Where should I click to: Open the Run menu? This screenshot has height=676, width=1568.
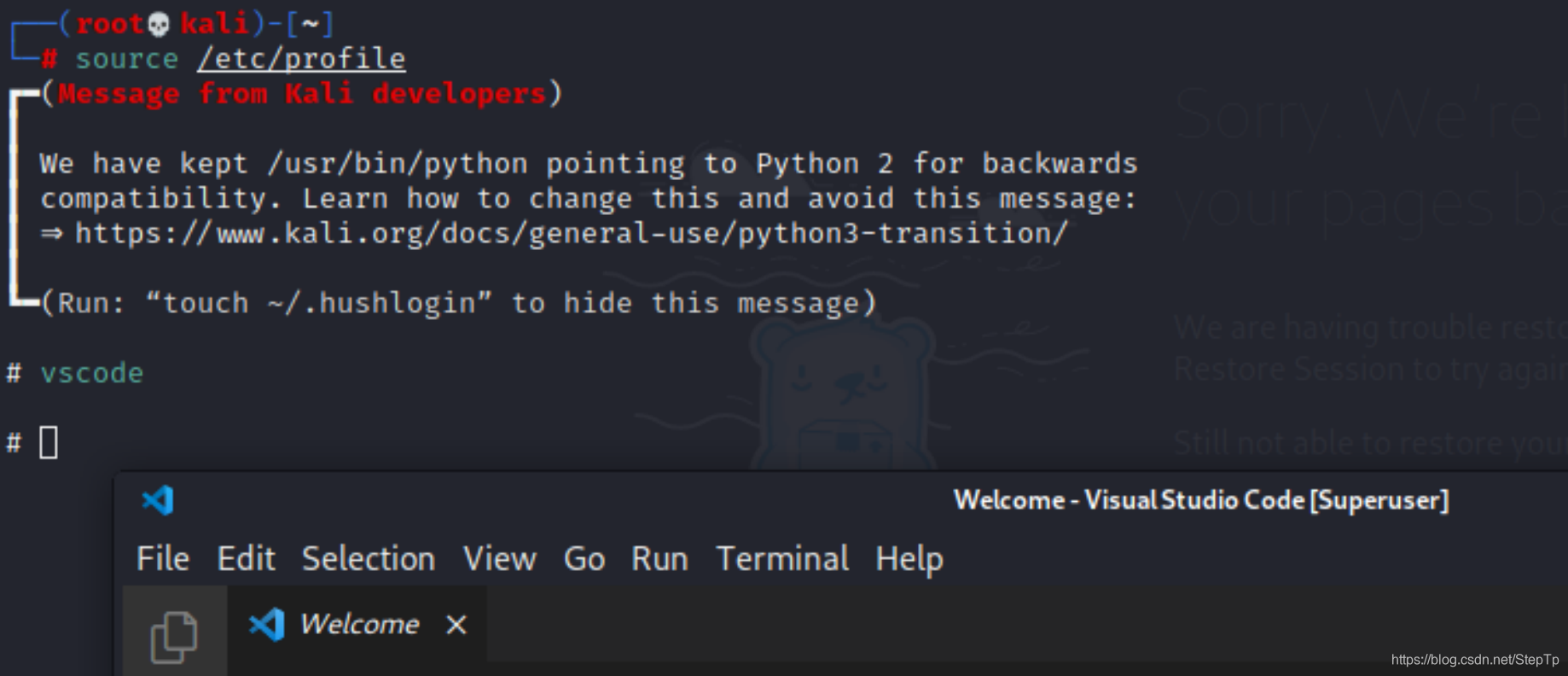[x=659, y=559]
